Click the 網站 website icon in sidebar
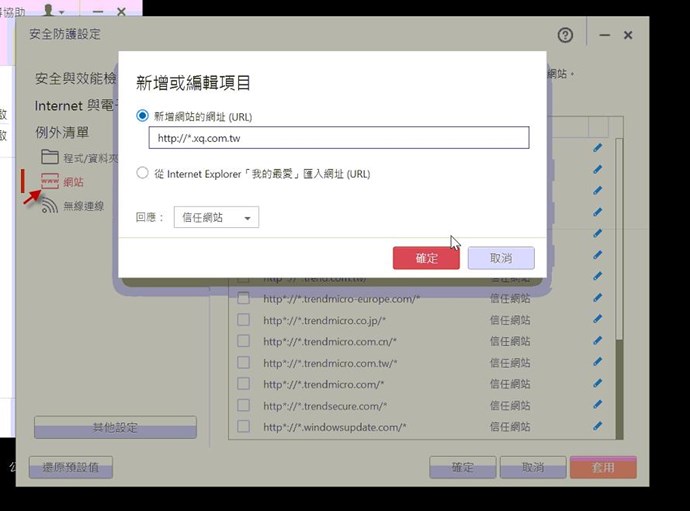The width and height of the screenshot is (690, 511). [50, 182]
